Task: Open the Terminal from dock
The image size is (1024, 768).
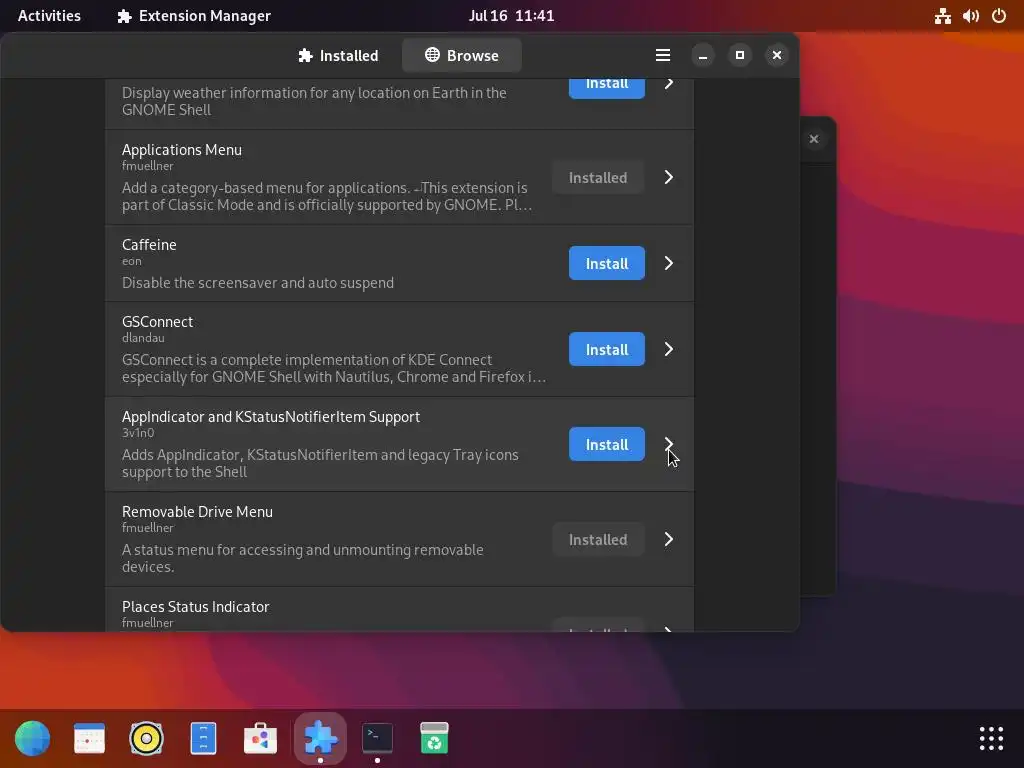Action: coord(377,739)
